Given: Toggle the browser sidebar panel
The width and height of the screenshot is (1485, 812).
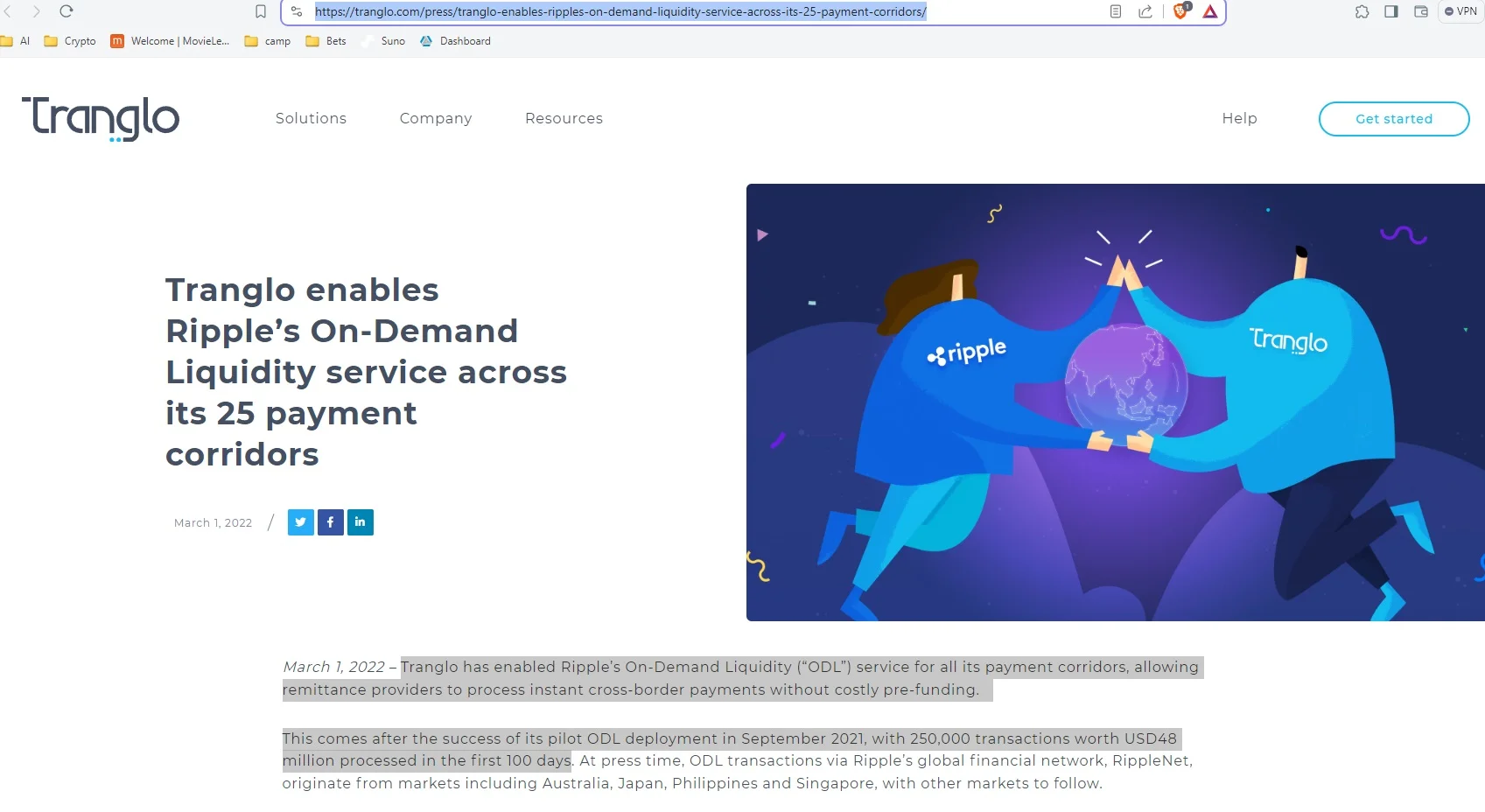Looking at the screenshot, I should coord(1391,11).
